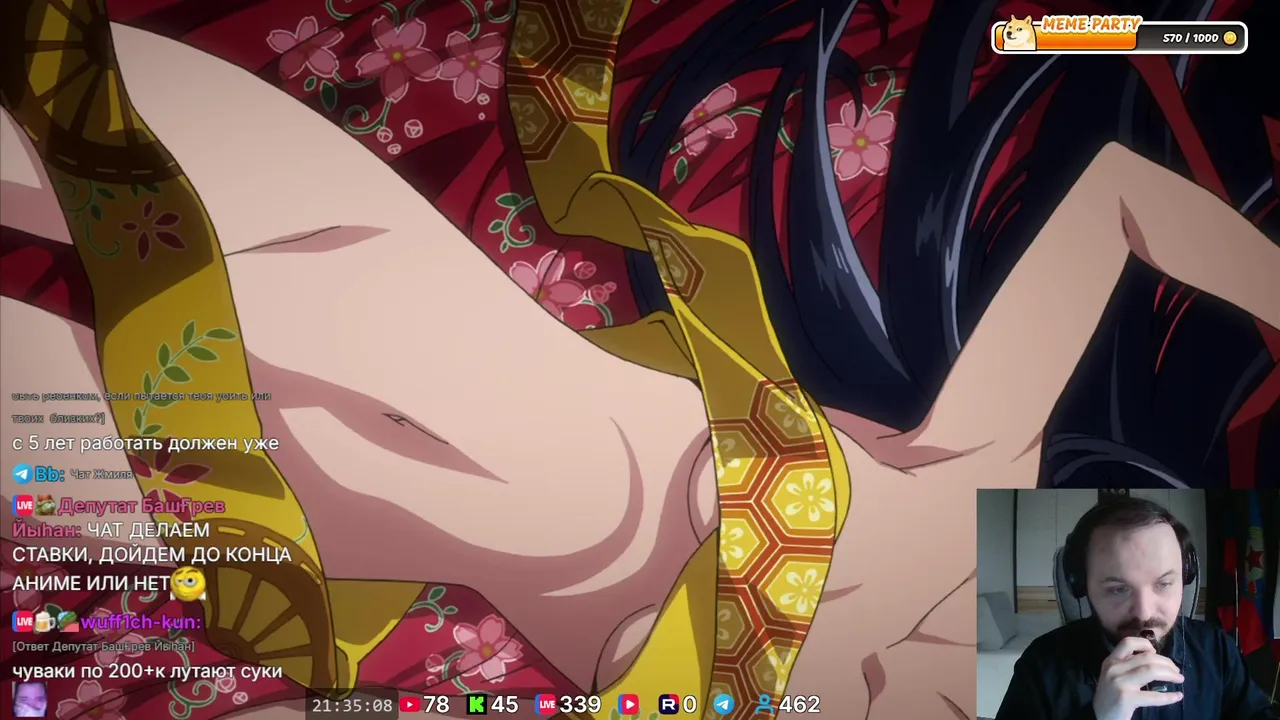1280x720 pixels.
Task: Click the 'Bb:' chat username
Action: point(49,474)
